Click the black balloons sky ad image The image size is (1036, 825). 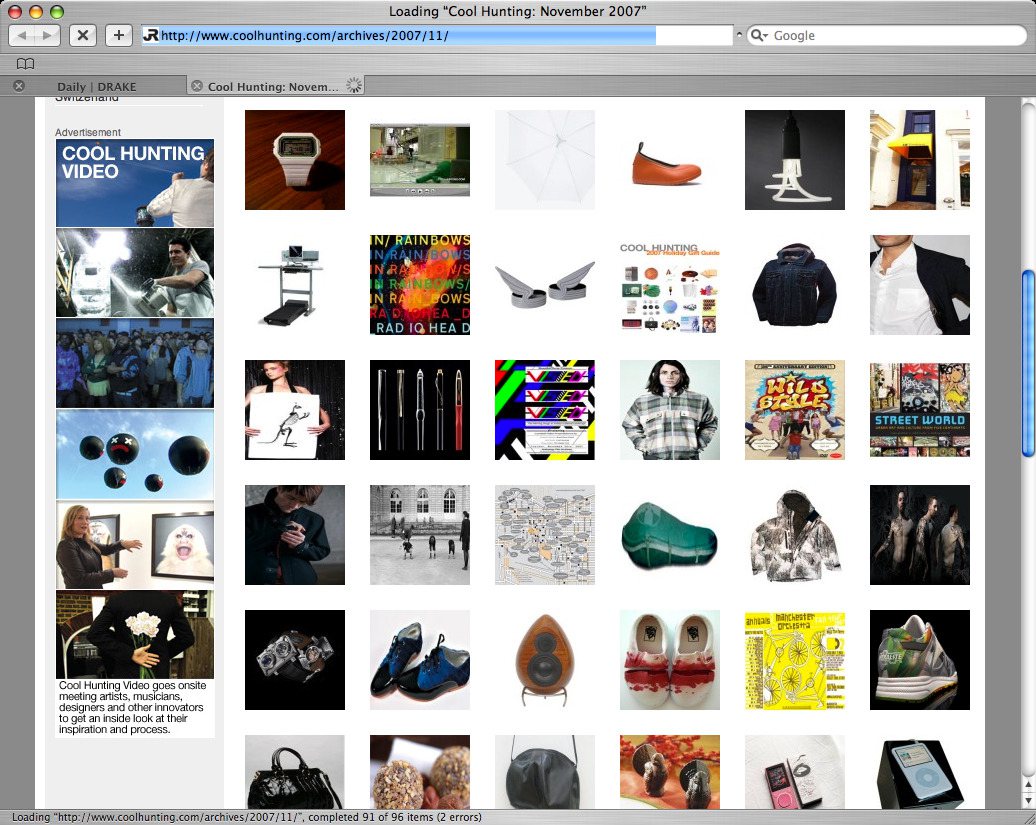[135, 454]
